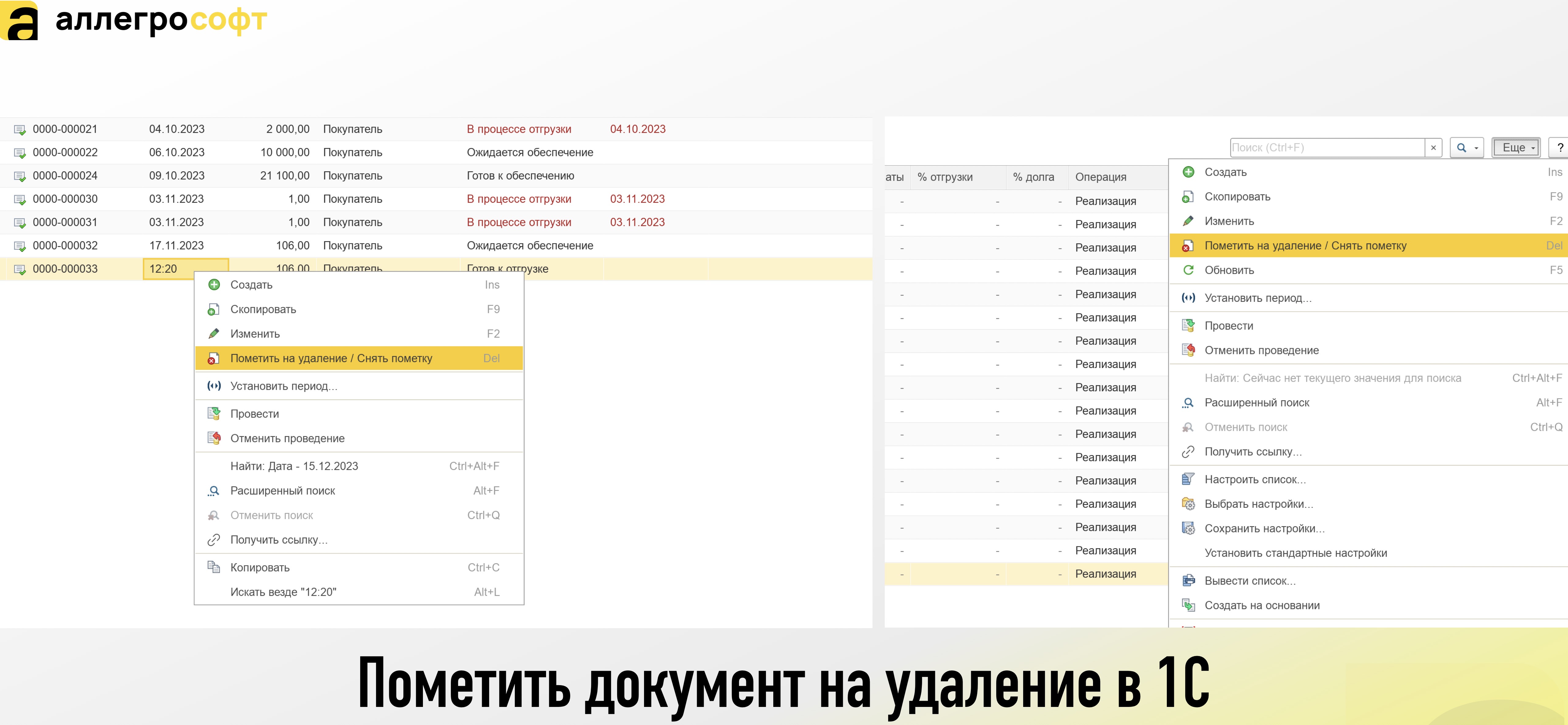Open help with the ? button
Image resolution: width=1568 pixels, height=725 pixels.
point(1559,147)
